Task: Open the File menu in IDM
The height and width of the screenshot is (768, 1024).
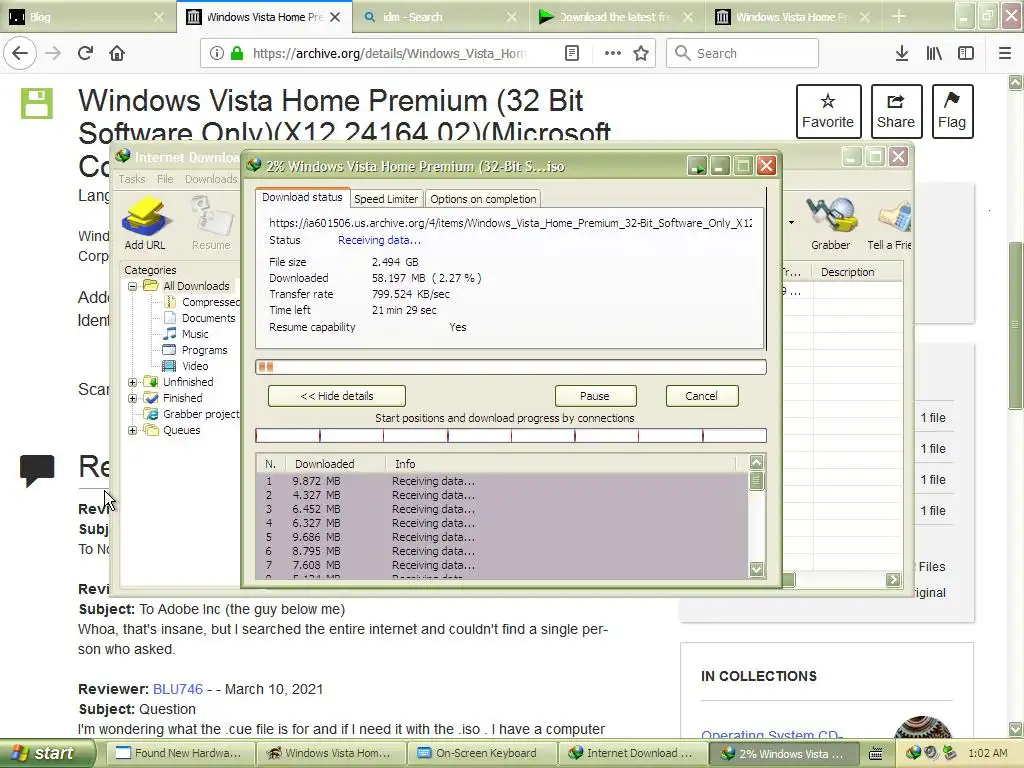Action: point(165,179)
